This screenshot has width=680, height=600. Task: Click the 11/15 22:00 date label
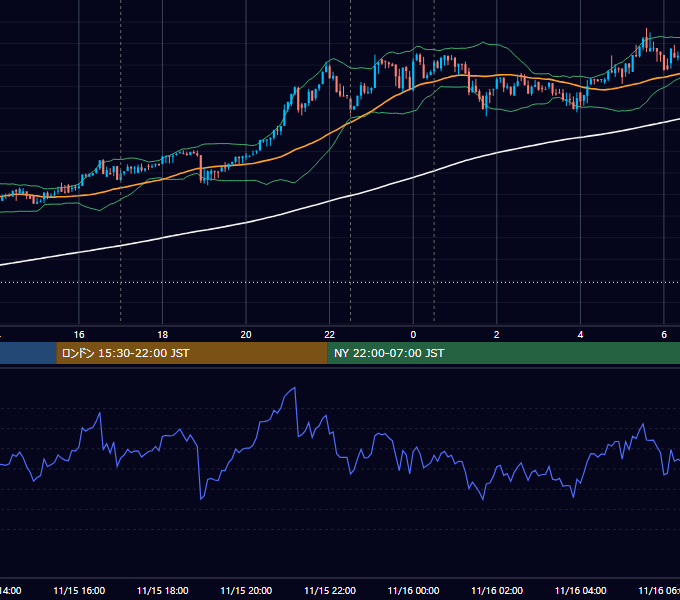click(x=330, y=591)
